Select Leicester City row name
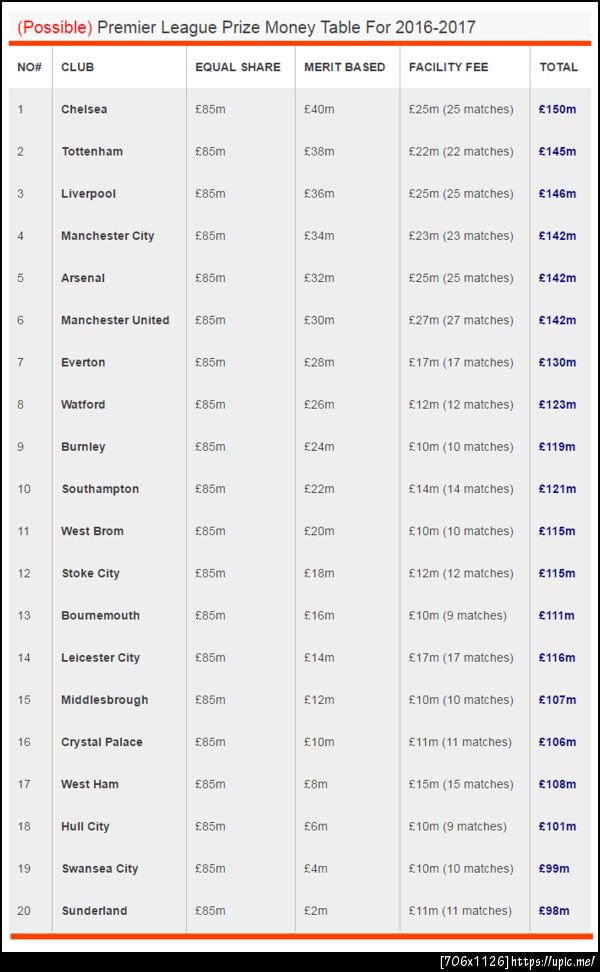The height and width of the screenshot is (972, 600). 100,658
